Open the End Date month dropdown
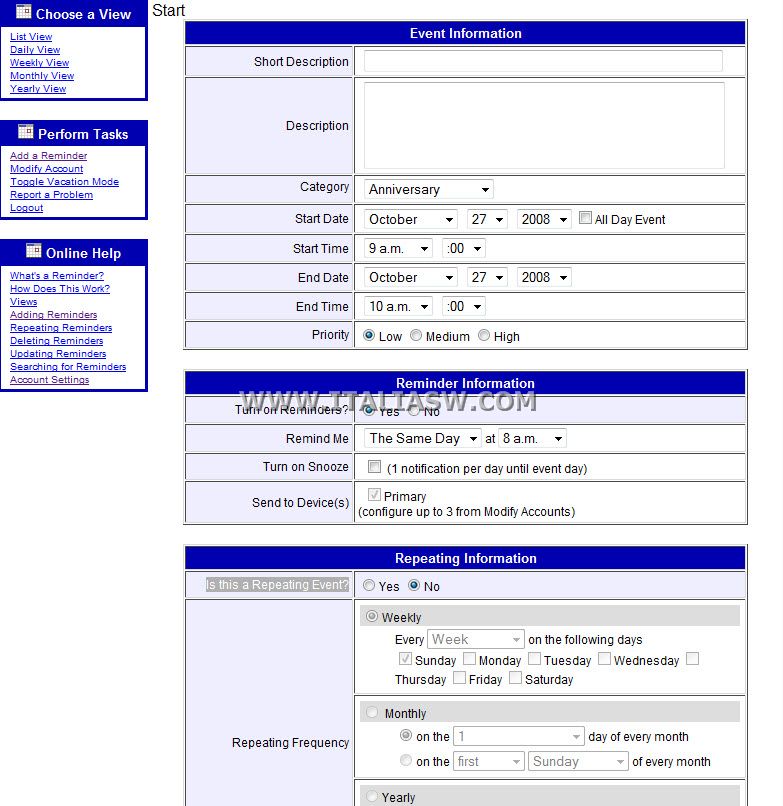Viewport: 783px width, 806px height. coord(410,278)
